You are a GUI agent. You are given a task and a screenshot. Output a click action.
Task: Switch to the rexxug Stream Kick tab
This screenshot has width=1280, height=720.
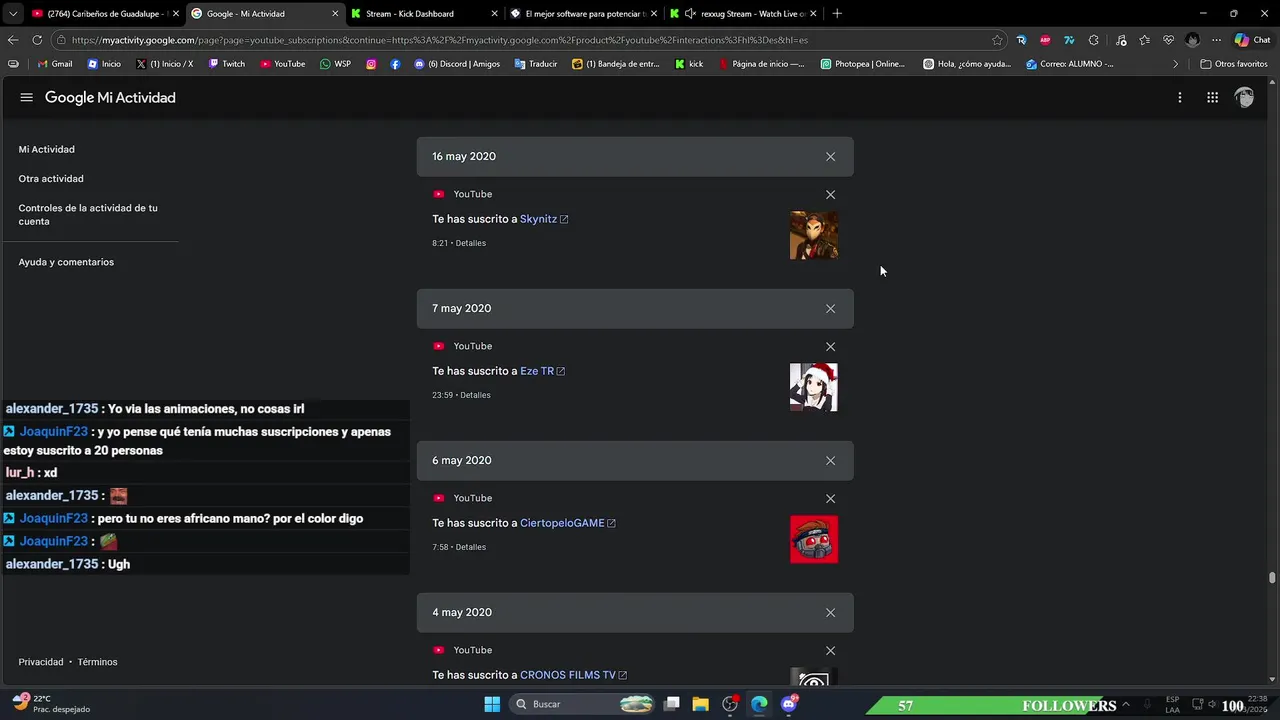[742, 14]
